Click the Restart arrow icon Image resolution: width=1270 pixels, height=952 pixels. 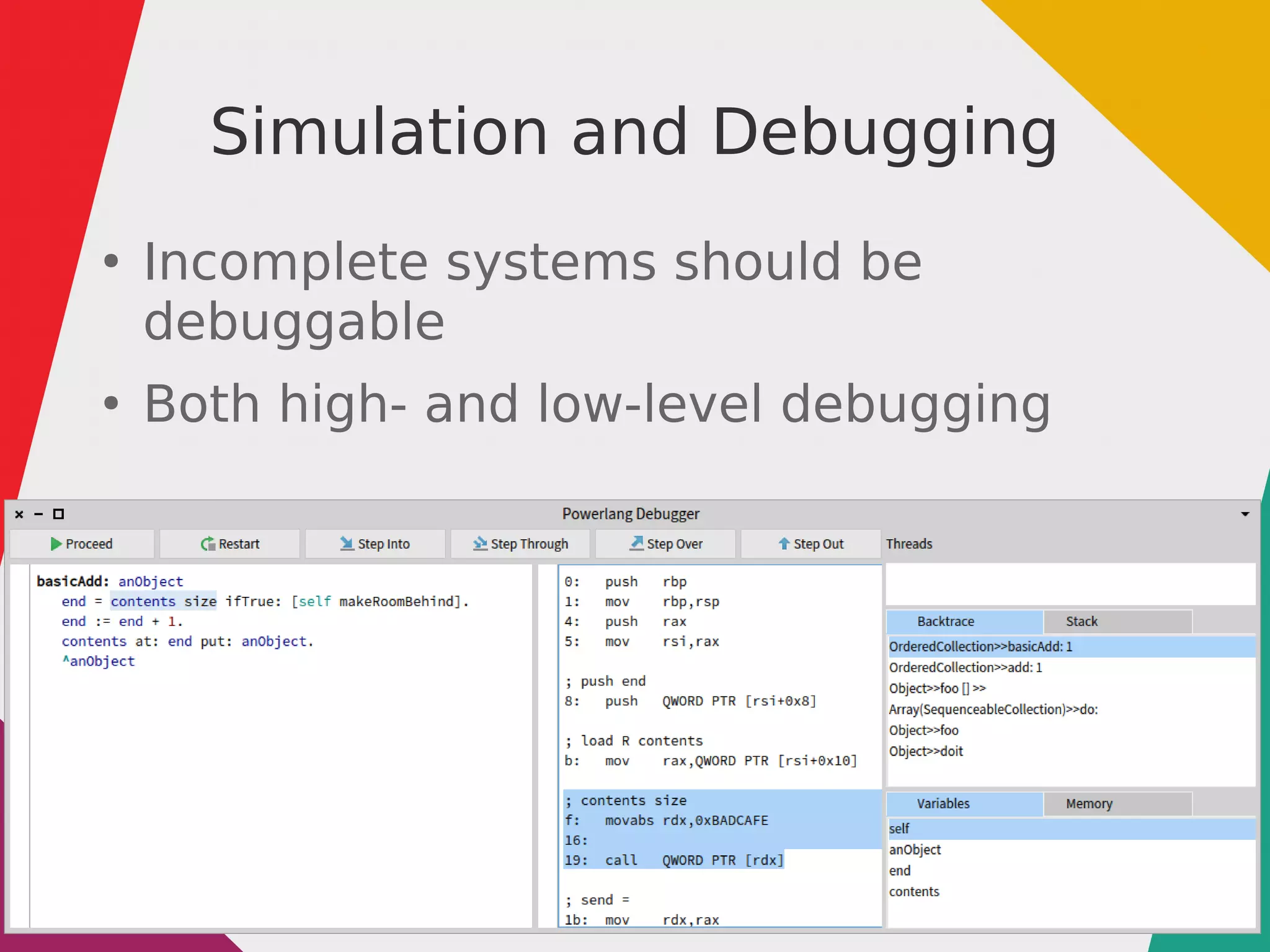pyautogui.click(x=208, y=544)
